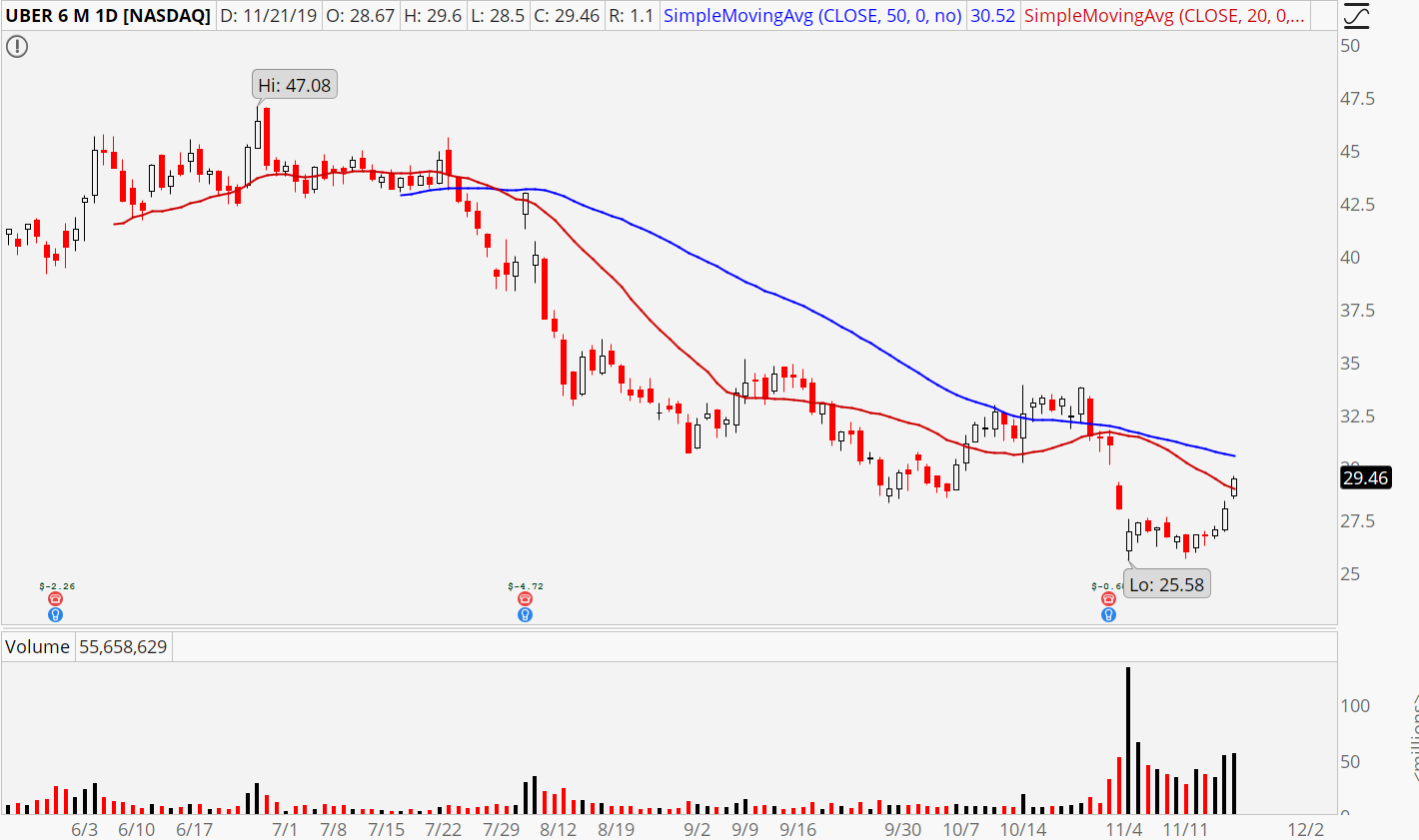
Task: Click the 9/16 date on the time axis
Action: coord(798,830)
